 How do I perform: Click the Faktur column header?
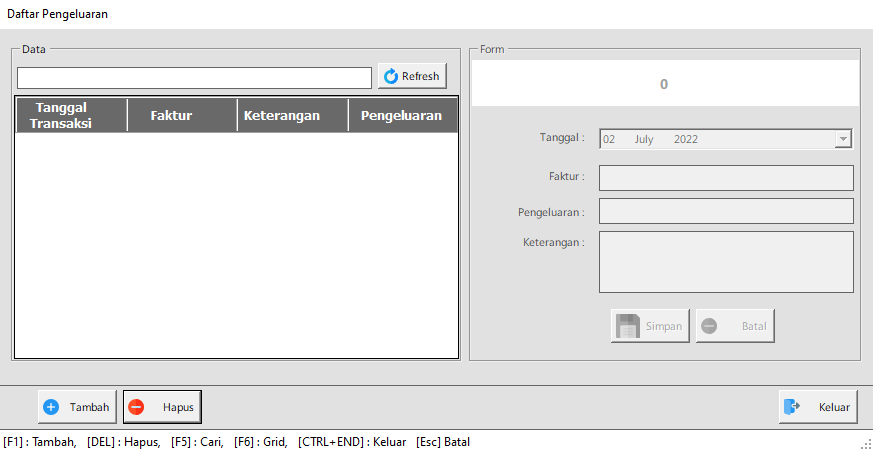coord(182,115)
